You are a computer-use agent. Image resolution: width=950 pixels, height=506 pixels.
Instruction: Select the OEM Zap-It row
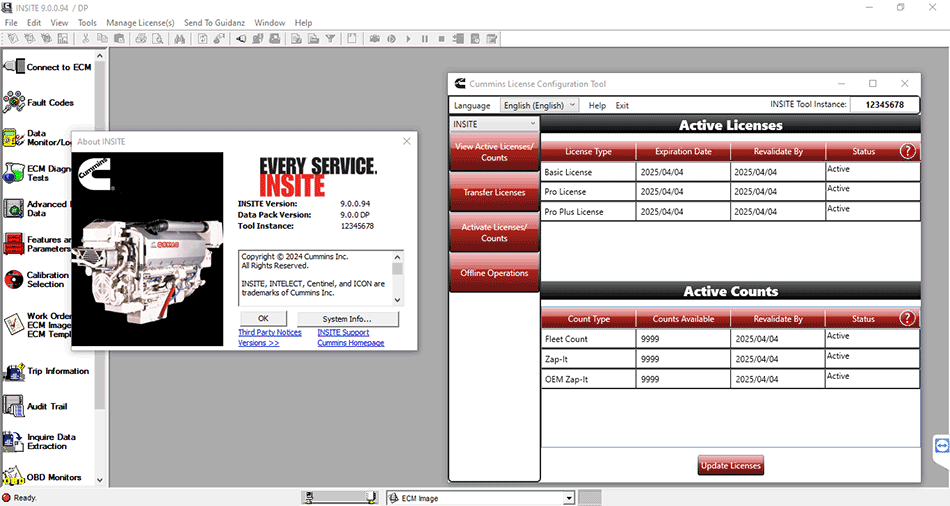731,379
